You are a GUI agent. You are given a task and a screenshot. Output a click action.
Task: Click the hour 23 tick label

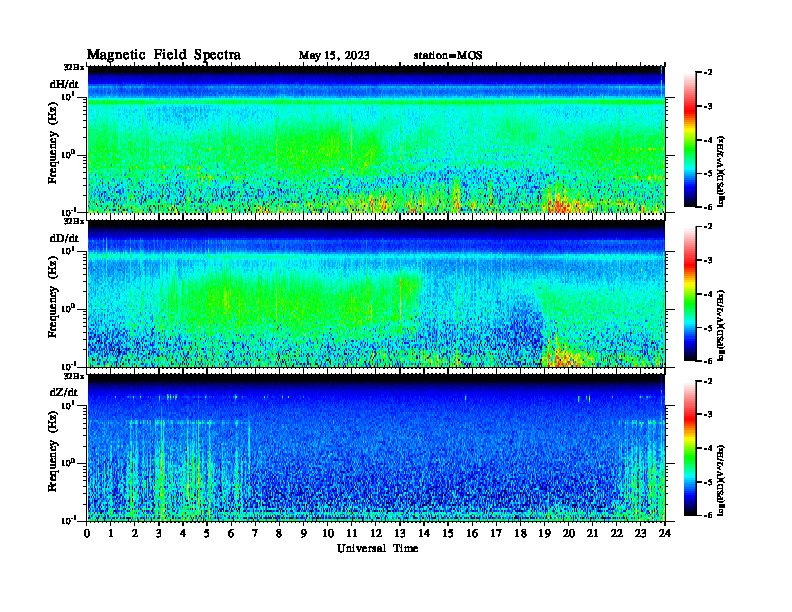(x=640, y=534)
